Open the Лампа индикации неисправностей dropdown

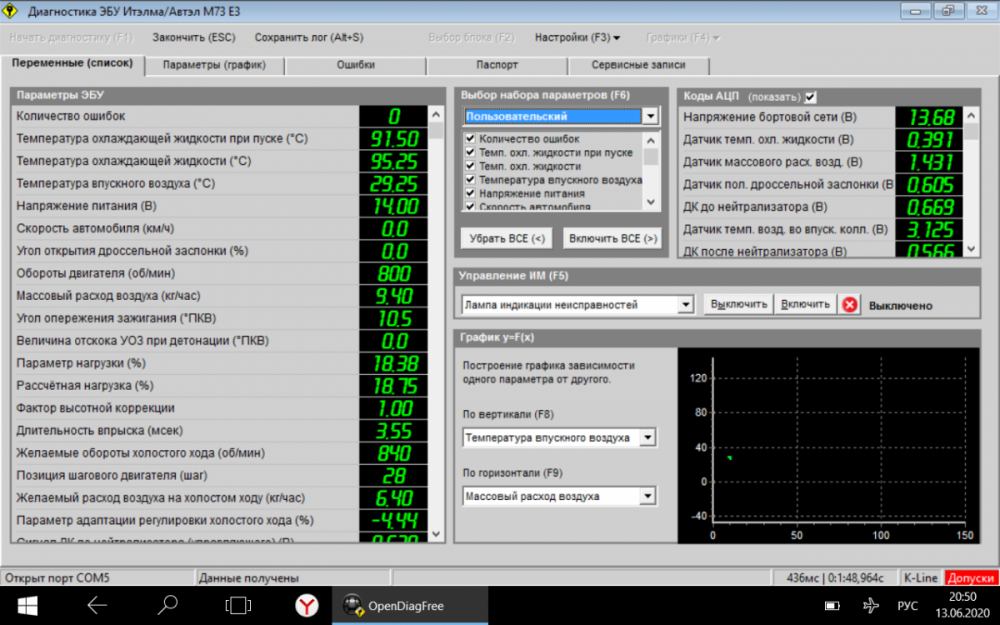[685, 305]
